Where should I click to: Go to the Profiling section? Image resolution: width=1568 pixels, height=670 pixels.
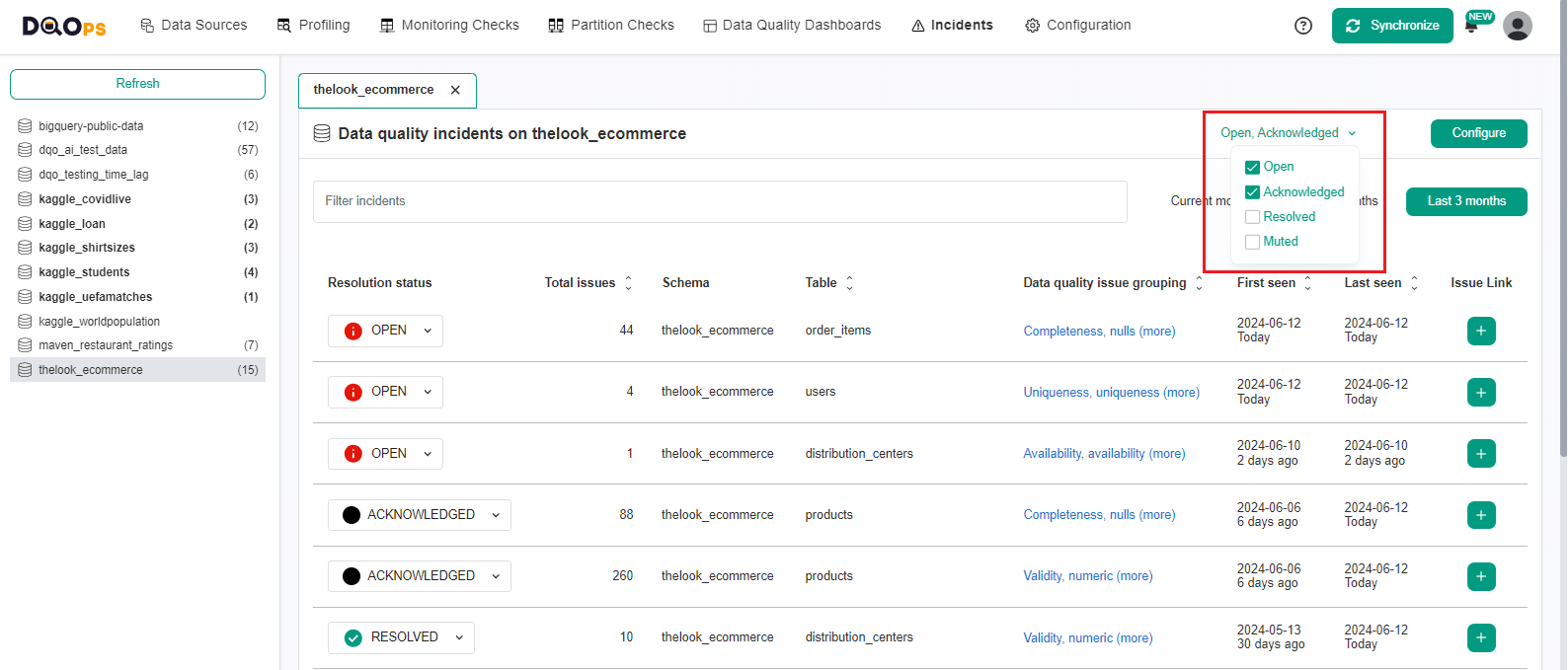point(313,26)
